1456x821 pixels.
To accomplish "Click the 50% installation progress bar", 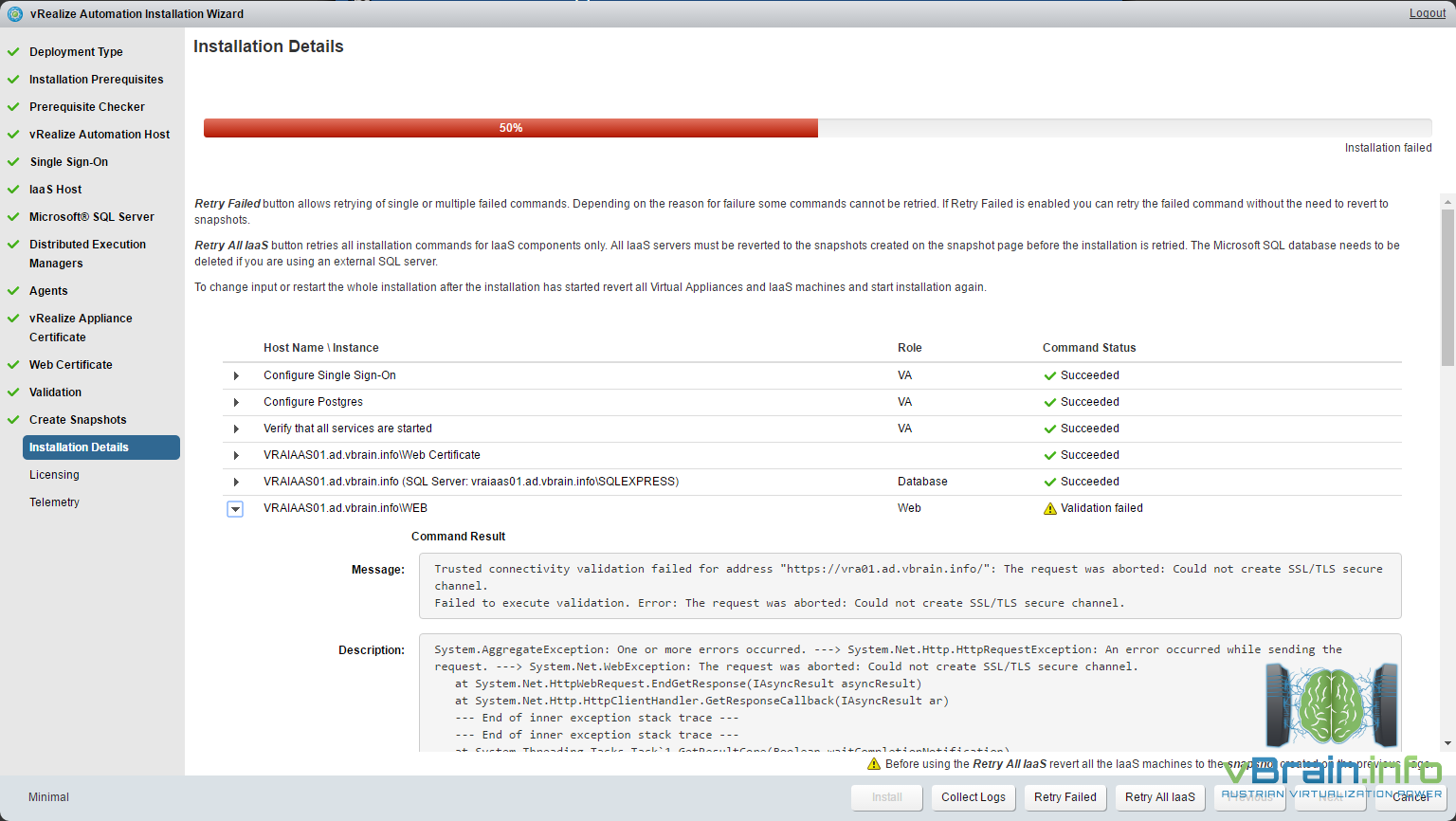I will pos(817,128).
